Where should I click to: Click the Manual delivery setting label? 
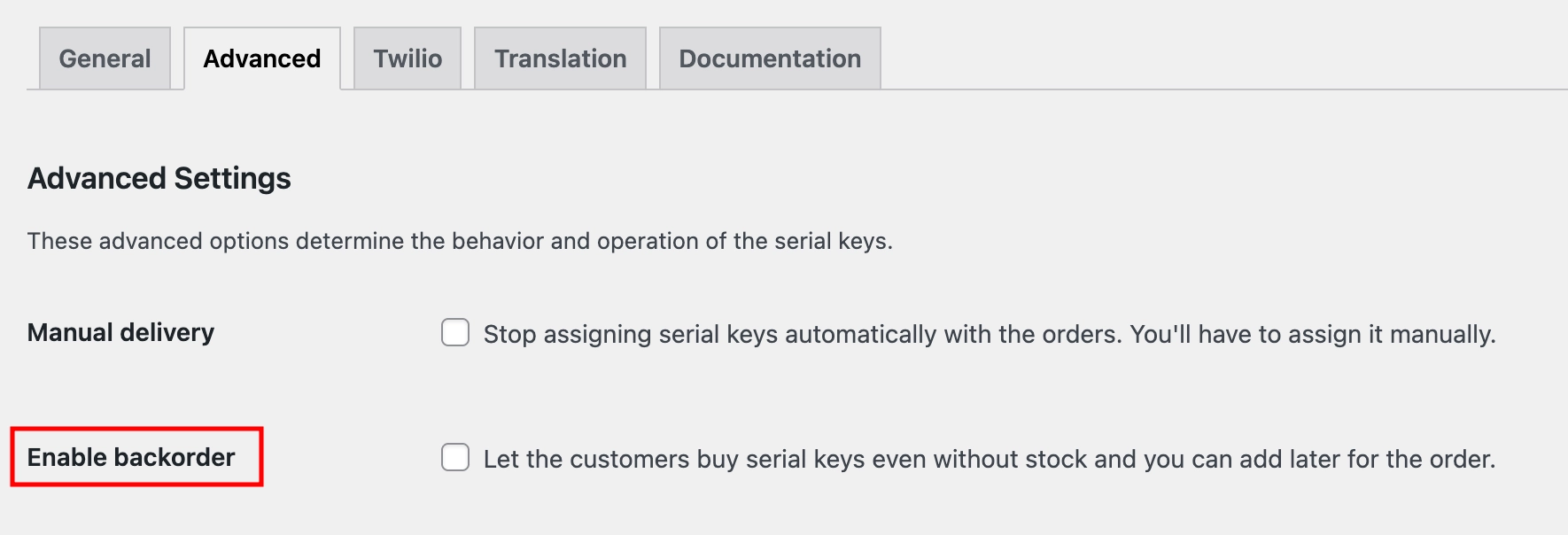120,333
